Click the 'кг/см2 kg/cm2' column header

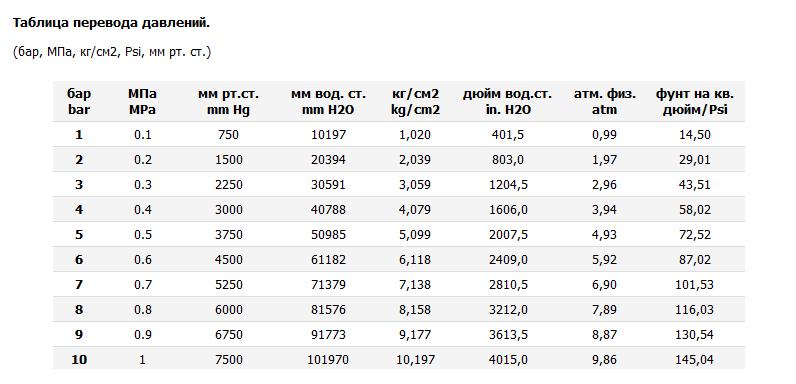tap(415, 102)
